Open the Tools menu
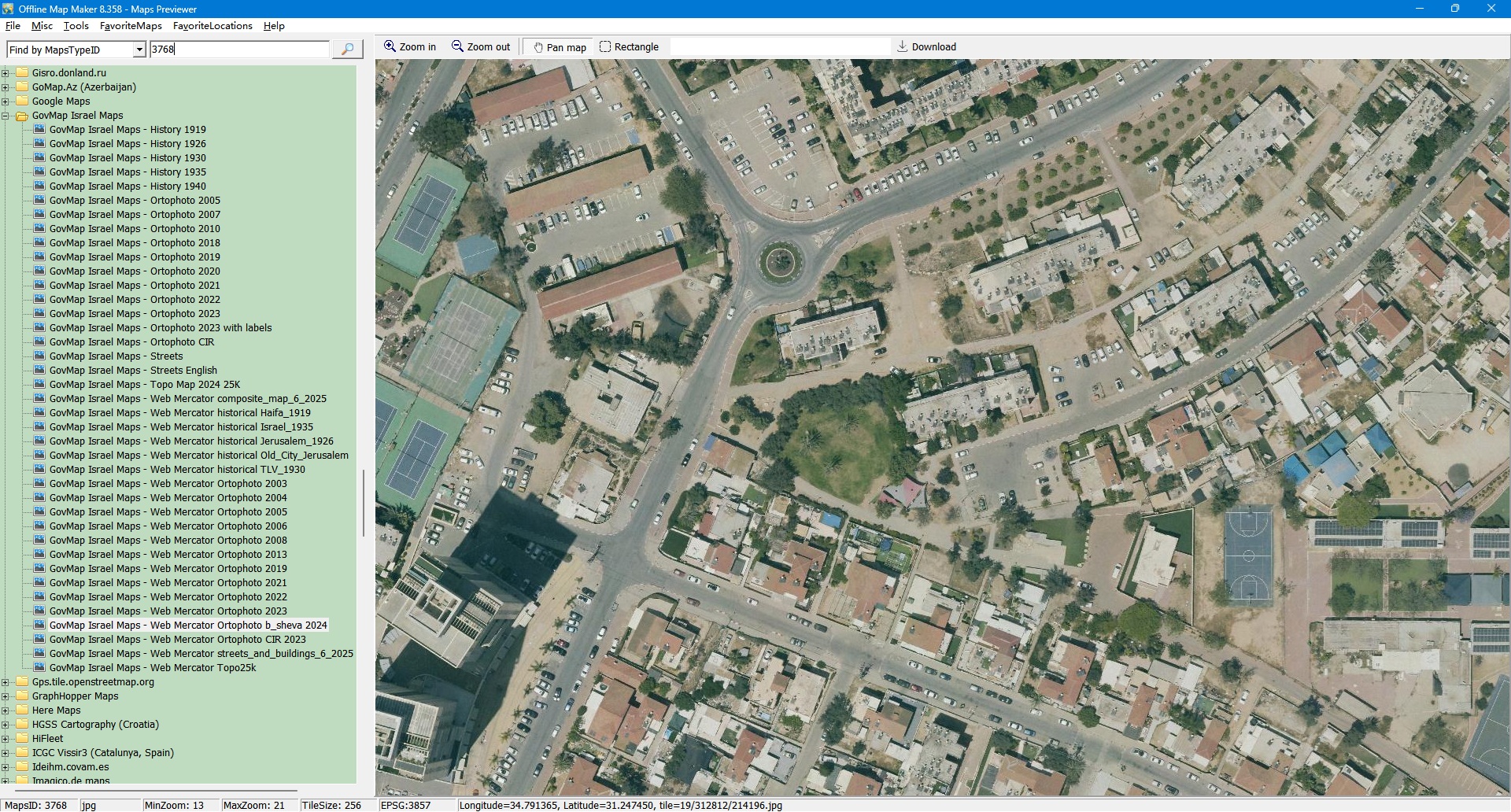The width and height of the screenshot is (1511, 812). pyautogui.click(x=76, y=26)
